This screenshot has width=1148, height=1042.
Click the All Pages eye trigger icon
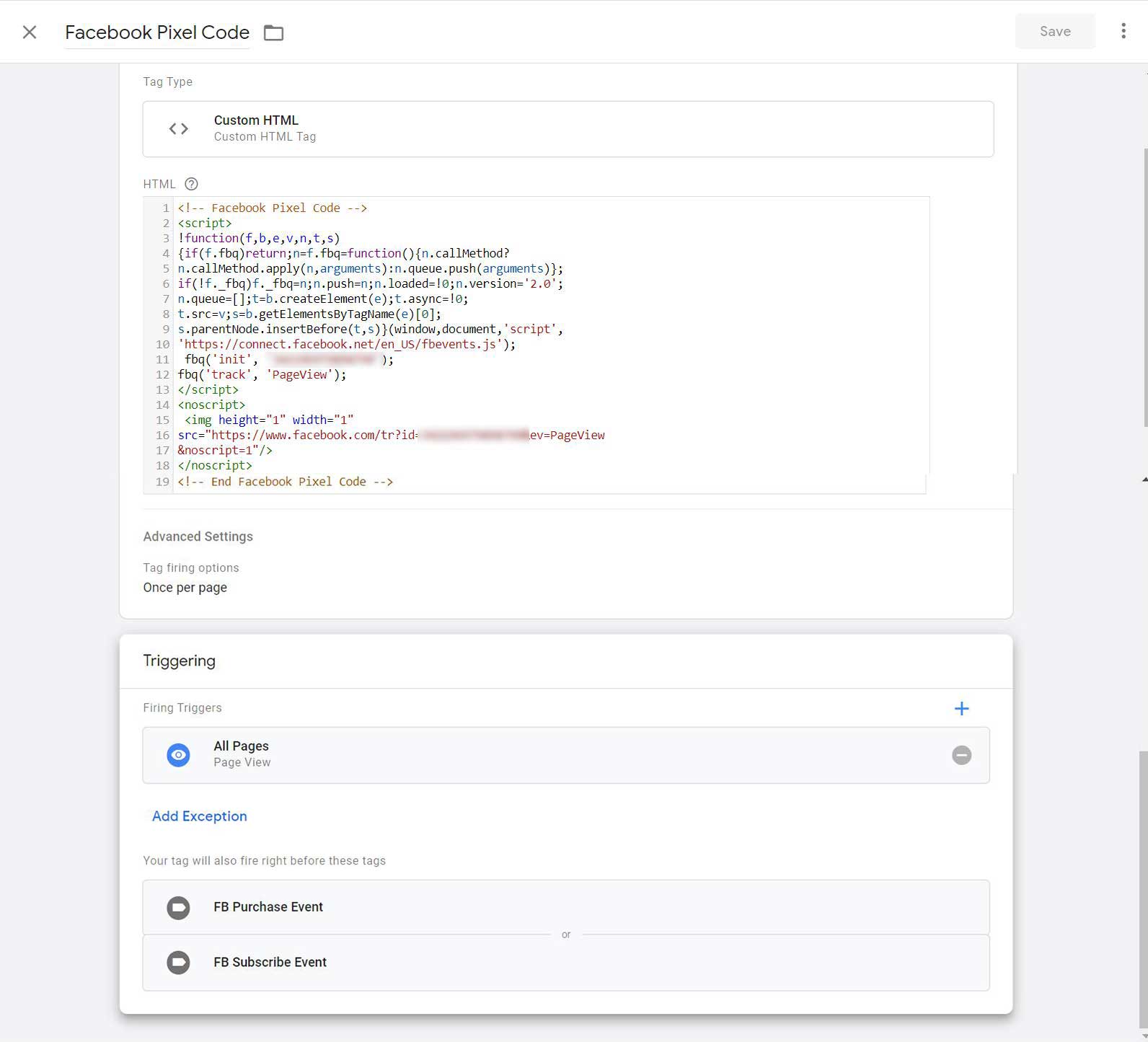179,755
